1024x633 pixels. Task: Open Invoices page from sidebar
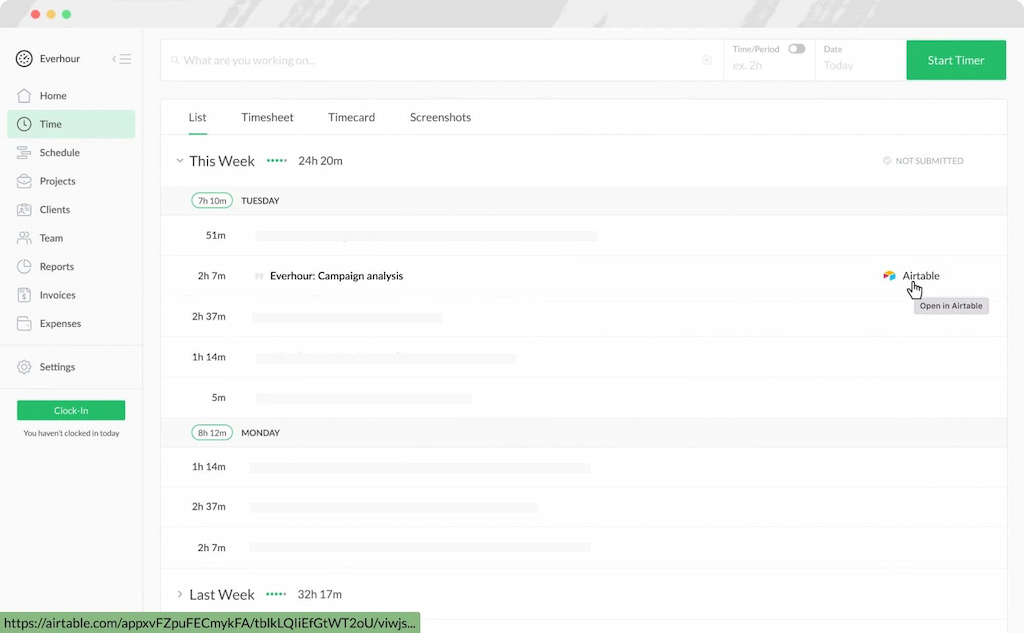click(x=71, y=295)
